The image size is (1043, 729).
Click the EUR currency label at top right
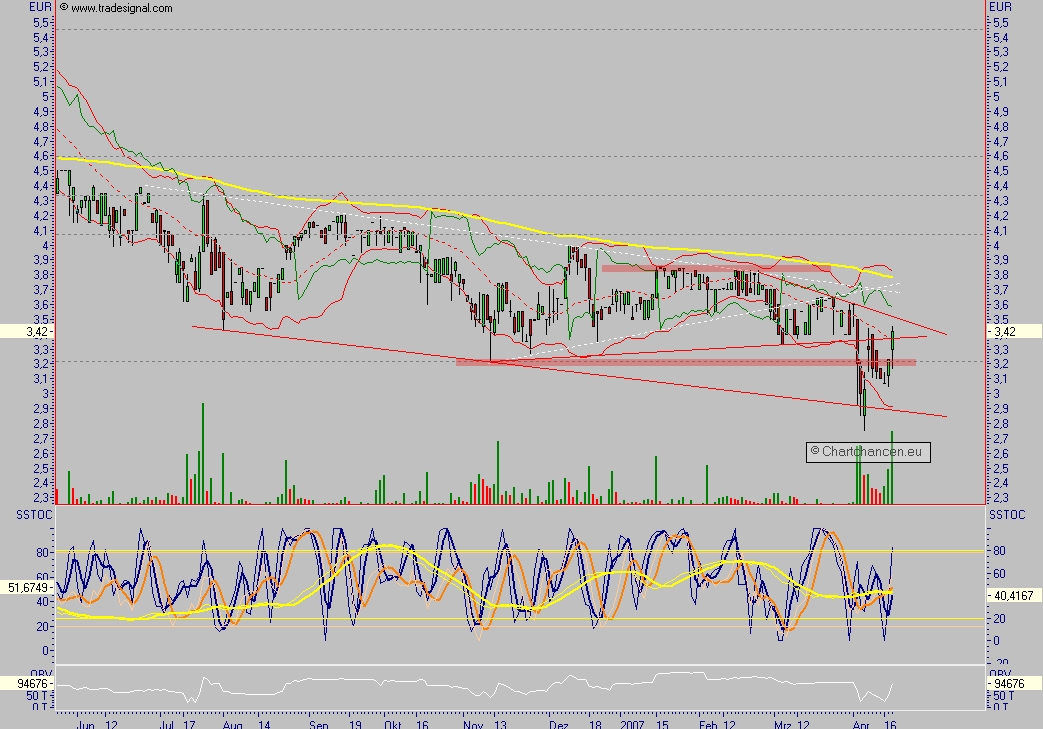tap(1000, 7)
